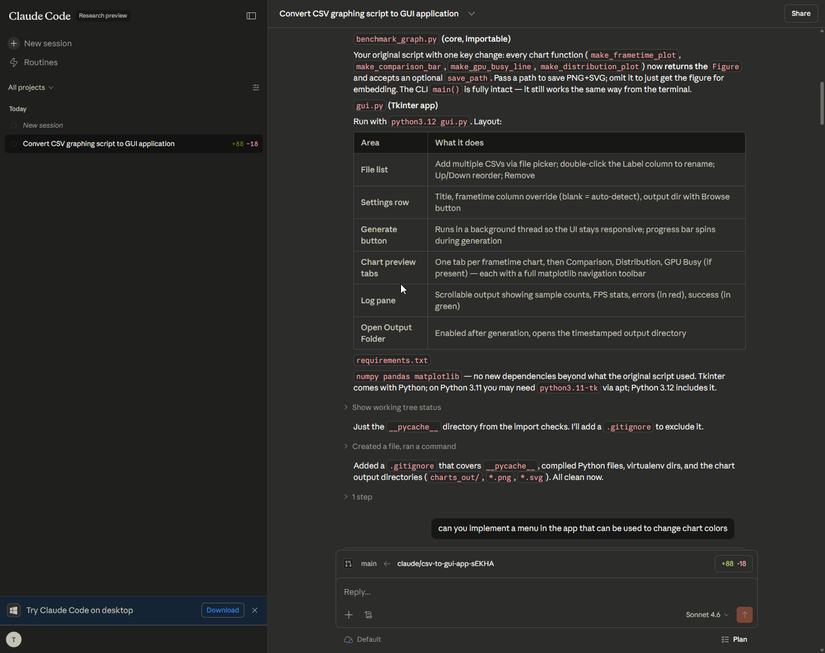825x653 pixels.
Task: Click the Download desktop app button
Action: coord(222,610)
